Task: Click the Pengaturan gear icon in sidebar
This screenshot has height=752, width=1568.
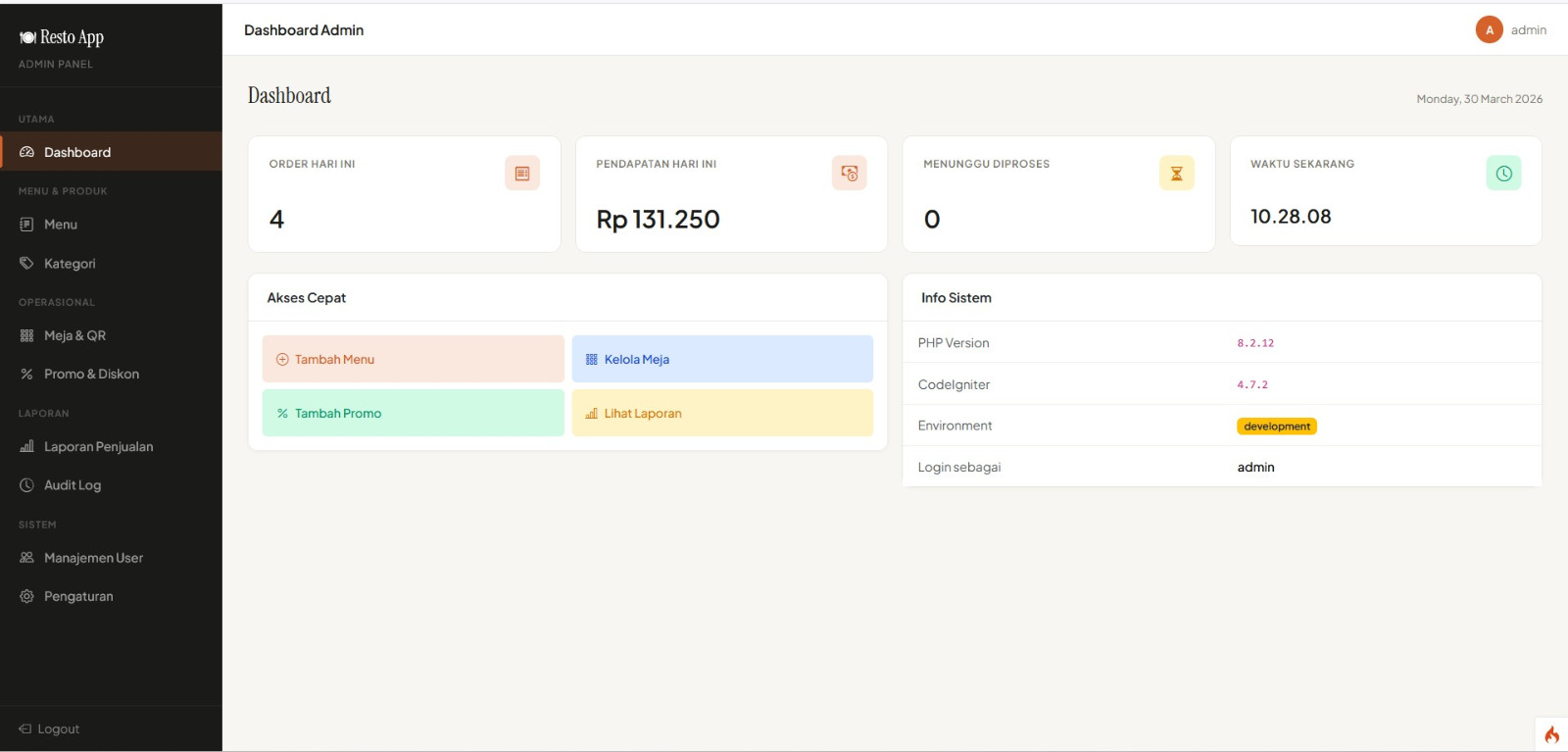Action: [x=26, y=596]
